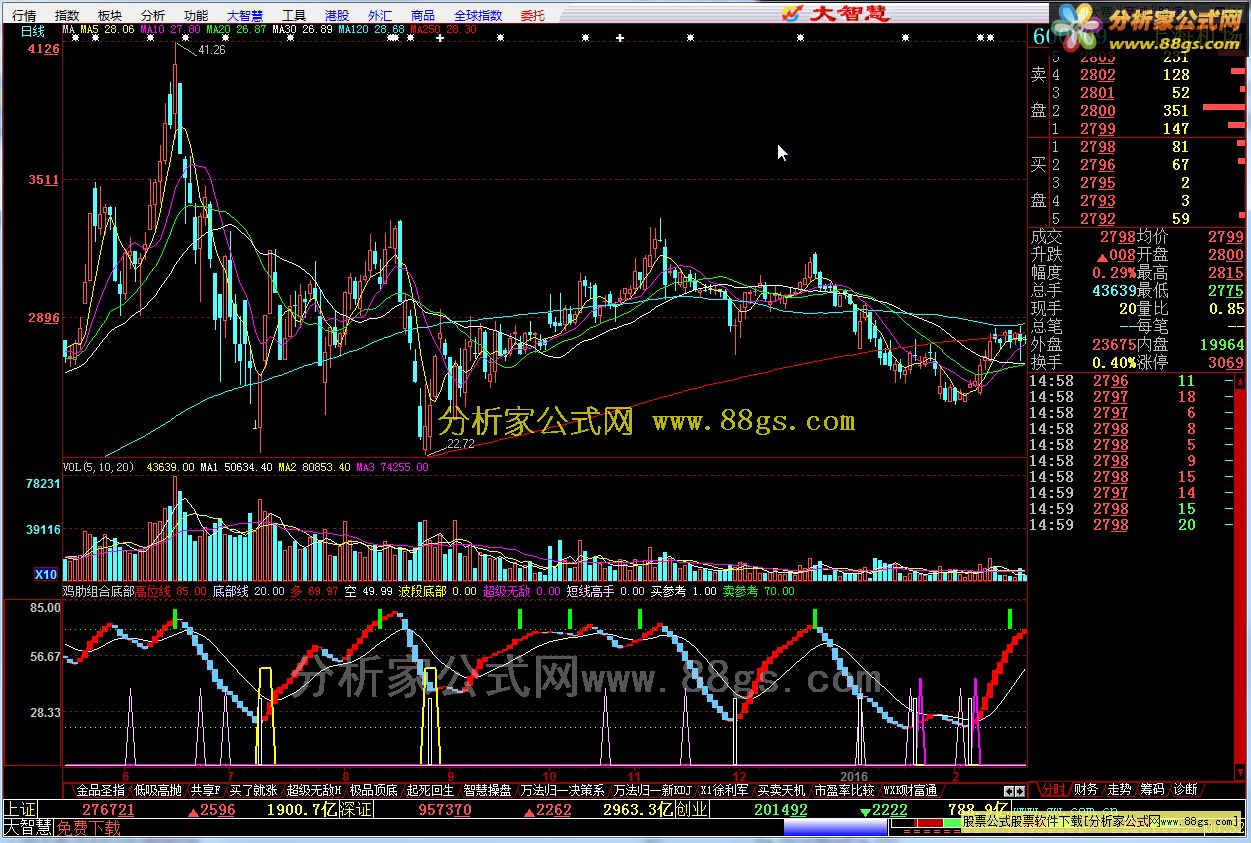Click the 深证 index value 957370
This screenshot has width=1251, height=843.
coord(444,810)
